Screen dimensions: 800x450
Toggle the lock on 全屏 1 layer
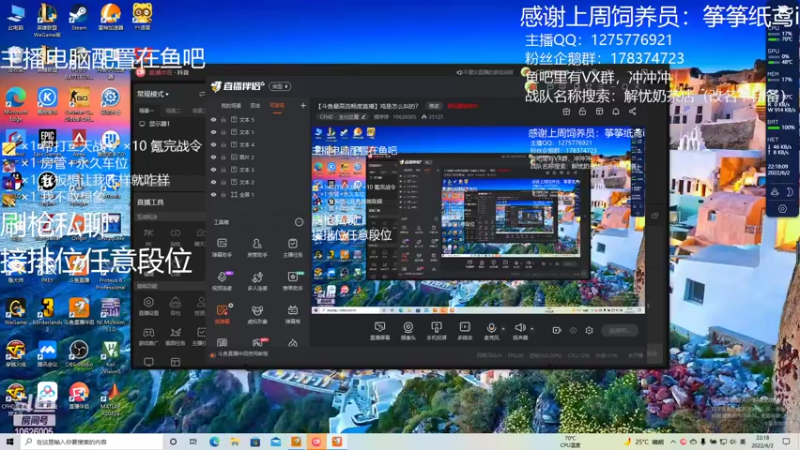223,195
